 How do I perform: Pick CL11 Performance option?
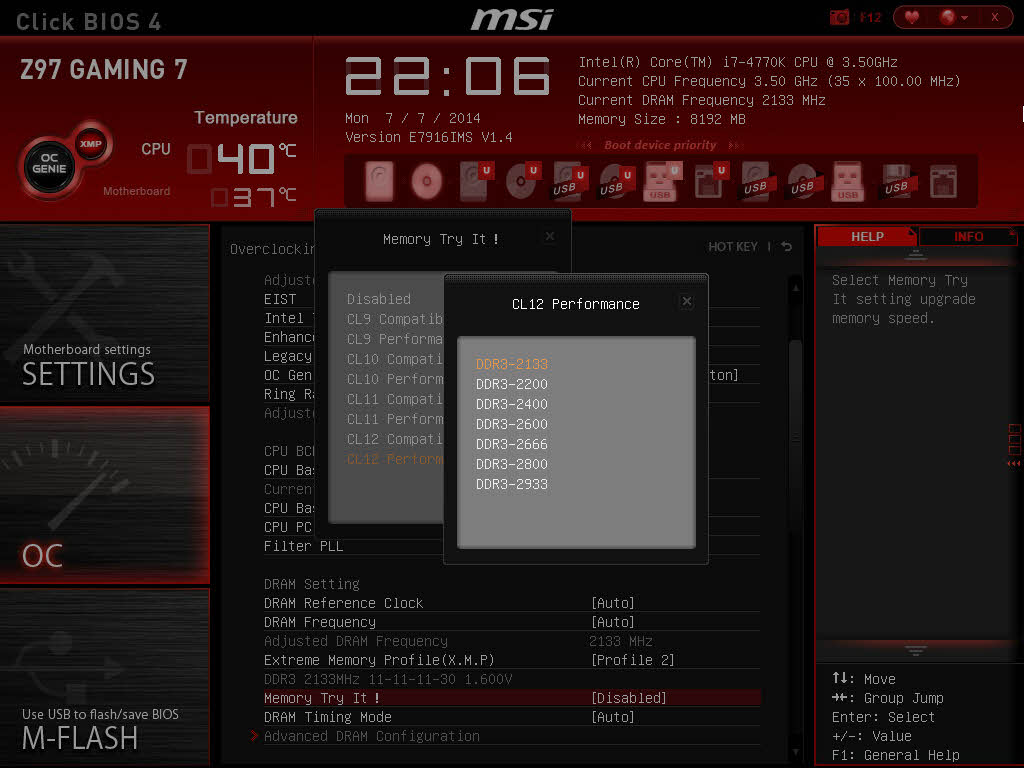point(394,419)
